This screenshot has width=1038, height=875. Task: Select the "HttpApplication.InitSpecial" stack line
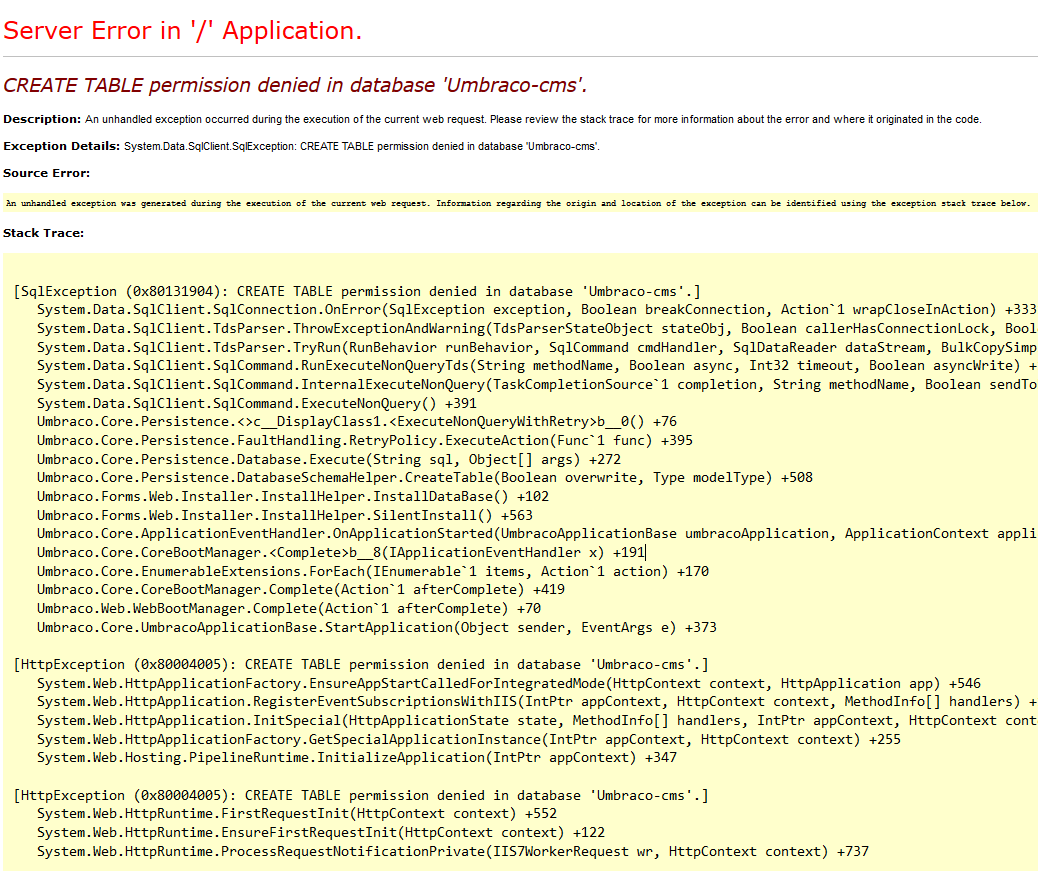(537, 721)
